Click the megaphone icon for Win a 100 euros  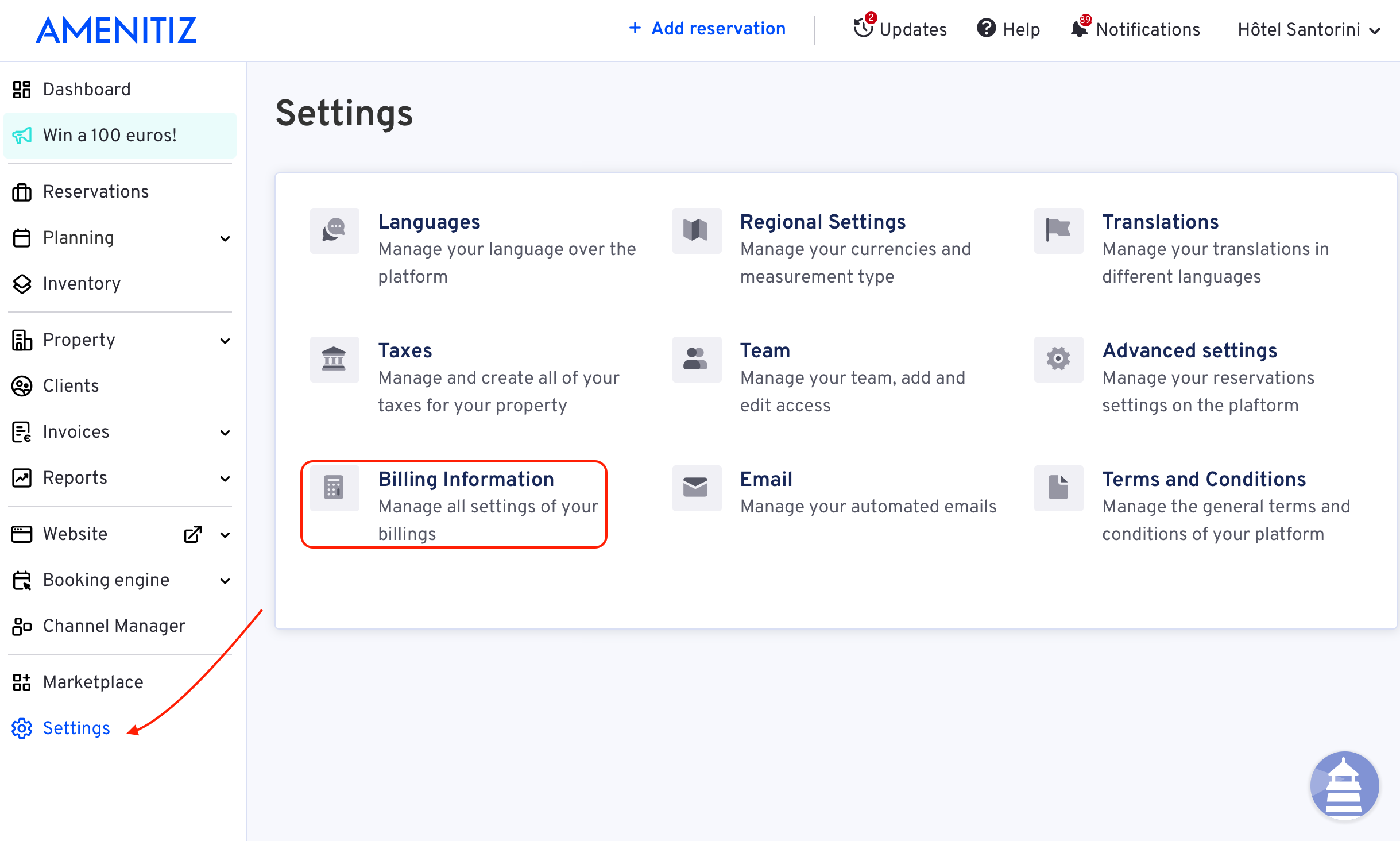(x=22, y=136)
